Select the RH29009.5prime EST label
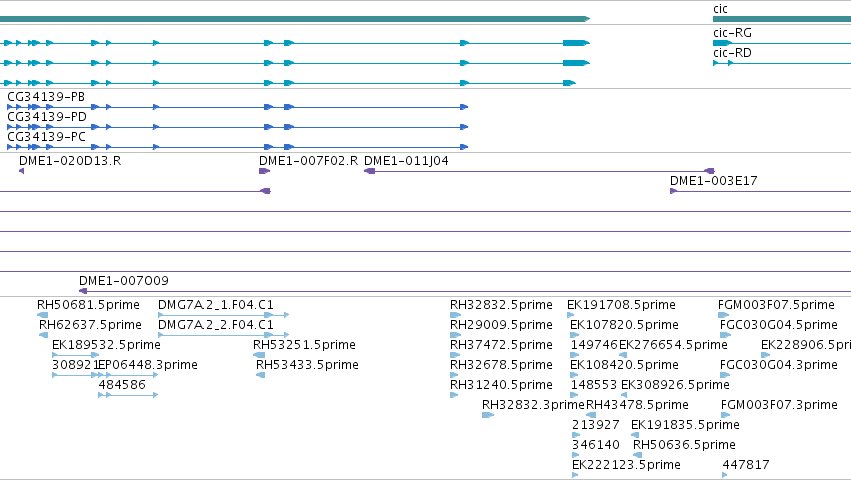 point(501,325)
